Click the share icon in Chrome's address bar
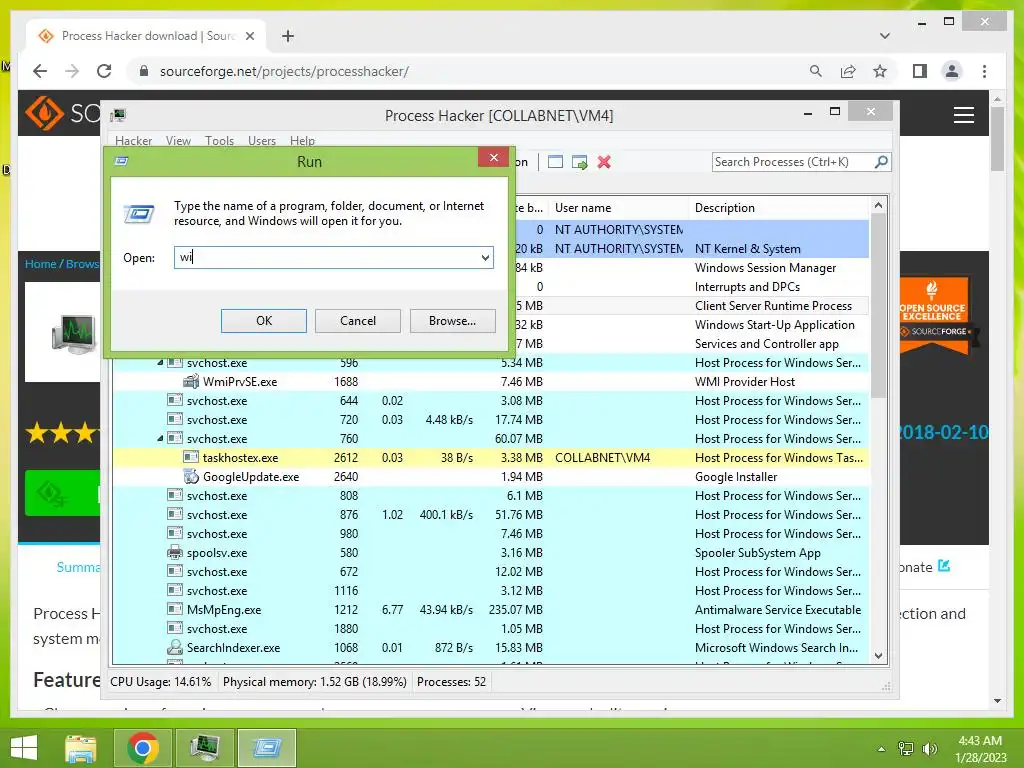Screen dimensions: 1024x768 (848, 71)
